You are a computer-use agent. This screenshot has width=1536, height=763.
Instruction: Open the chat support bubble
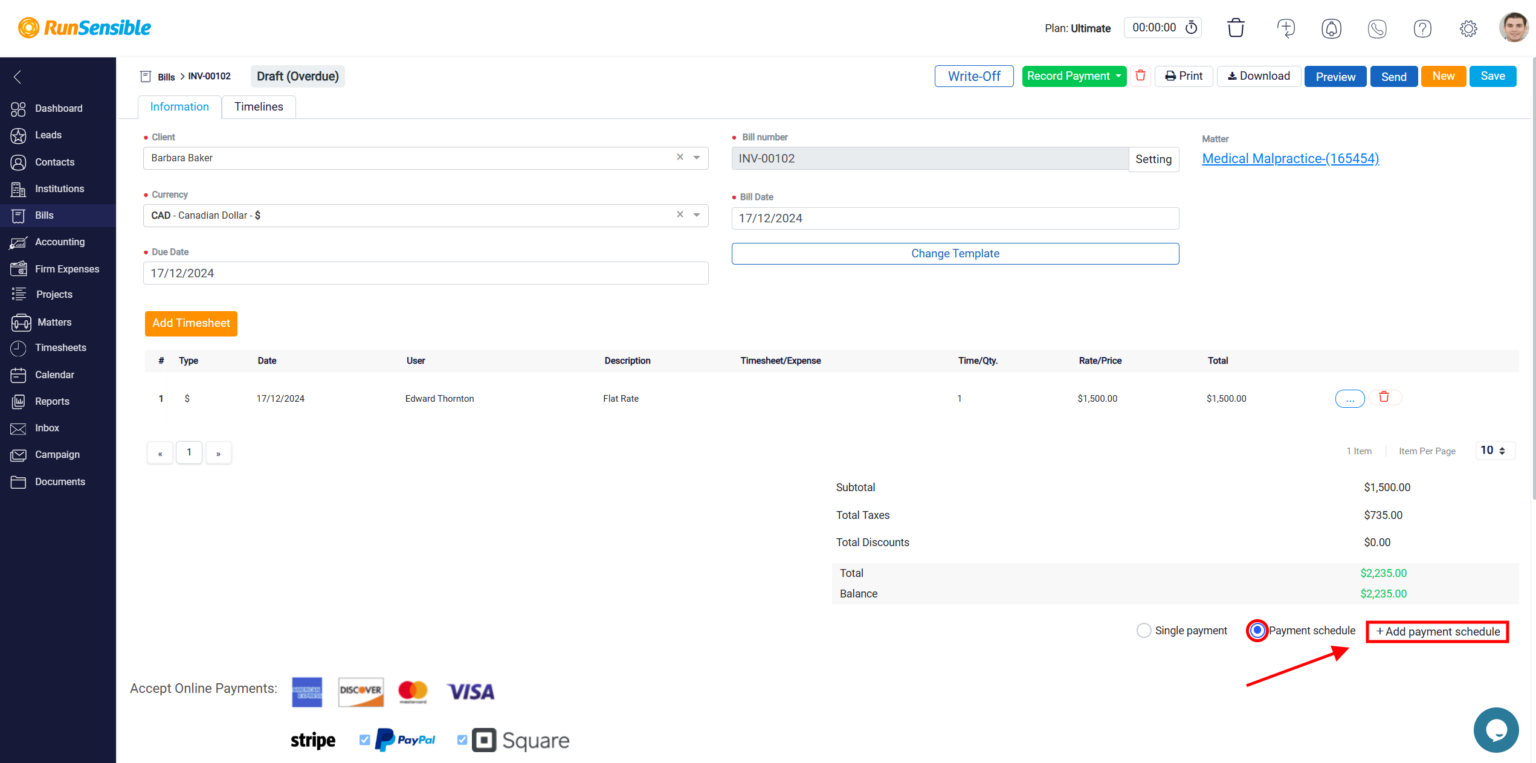[x=1496, y=730]
